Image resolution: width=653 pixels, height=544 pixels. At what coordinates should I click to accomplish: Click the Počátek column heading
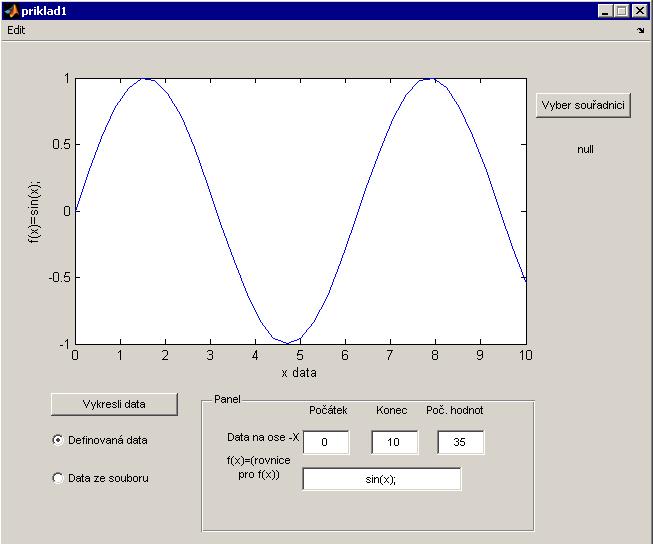328,410
